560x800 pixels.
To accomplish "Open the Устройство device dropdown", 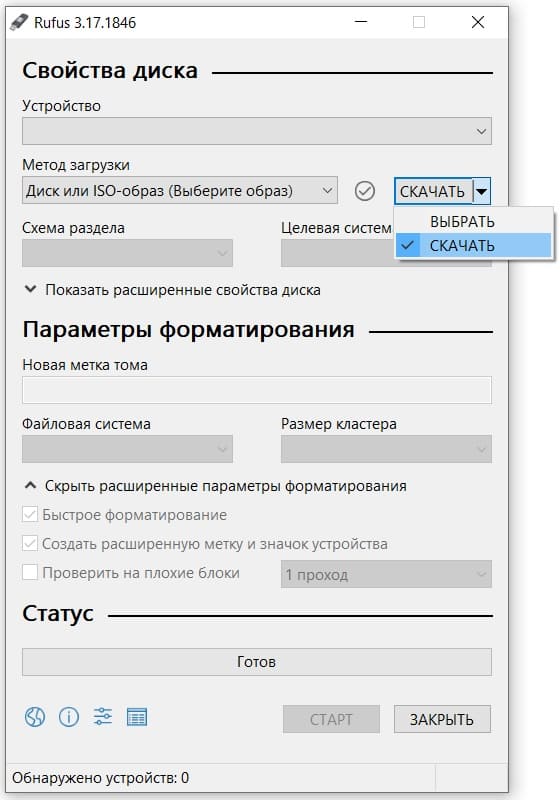I will pos(257,131).
